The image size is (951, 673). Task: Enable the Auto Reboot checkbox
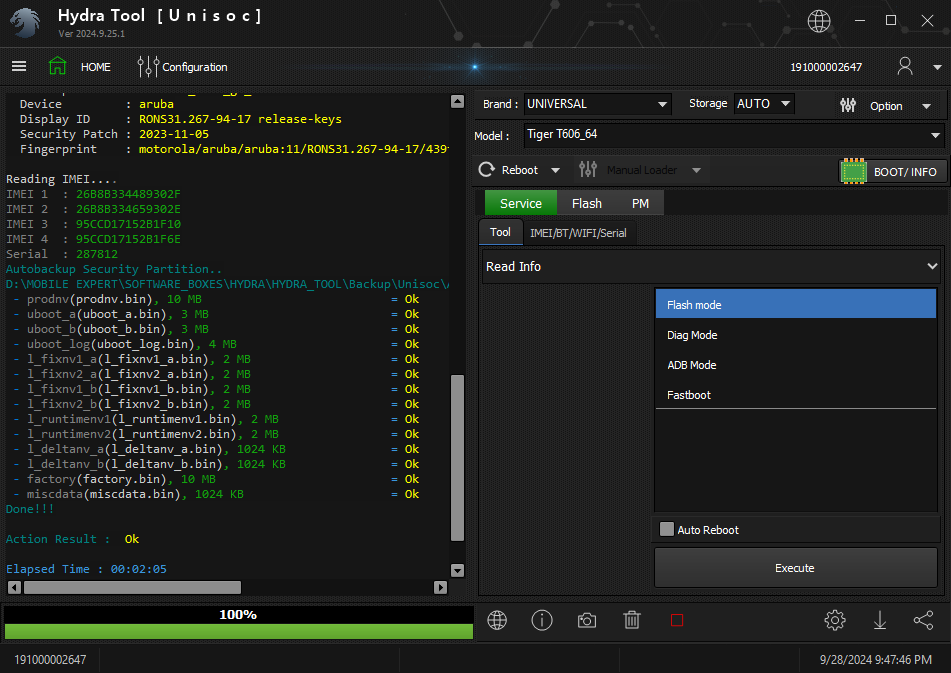coord(667,529)
